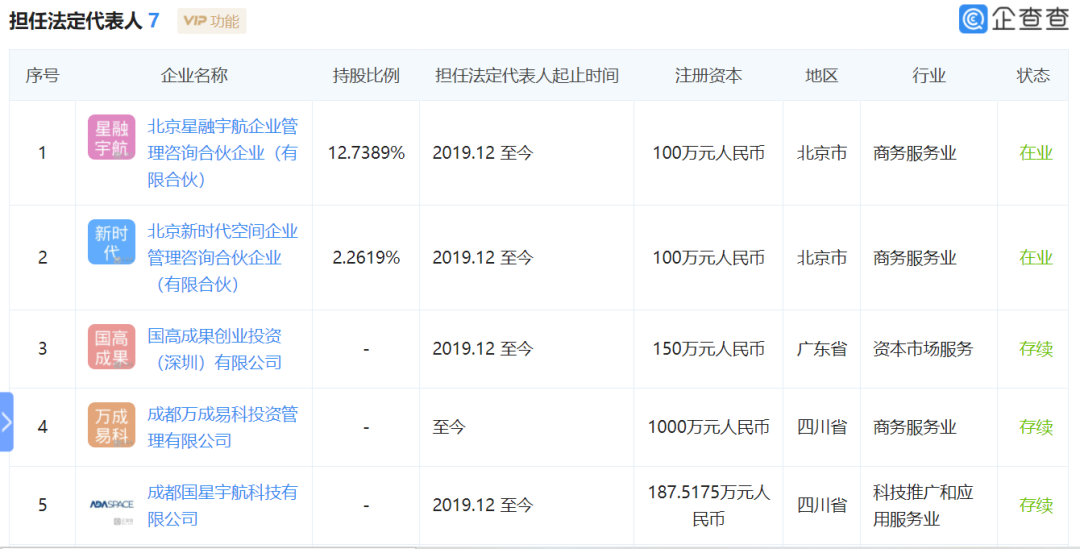Click 商务服务业 in the 北京星融宇航 row
1080x549 pixels.
coord(915,153)
